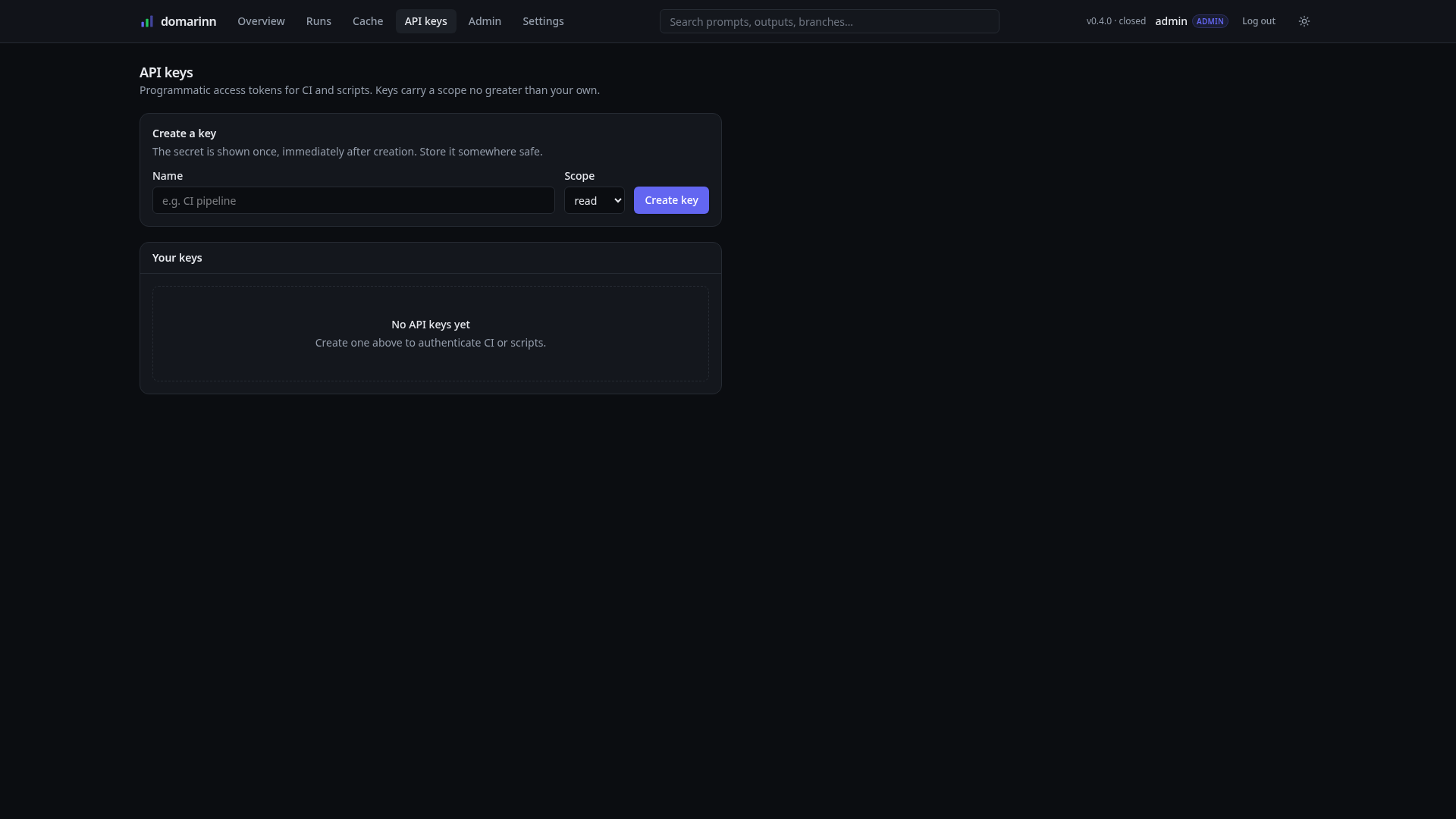Click the 'Your keys' section header
This screenshot has height=819, width=1456.
pyautogui.click(x=177, y=258)
